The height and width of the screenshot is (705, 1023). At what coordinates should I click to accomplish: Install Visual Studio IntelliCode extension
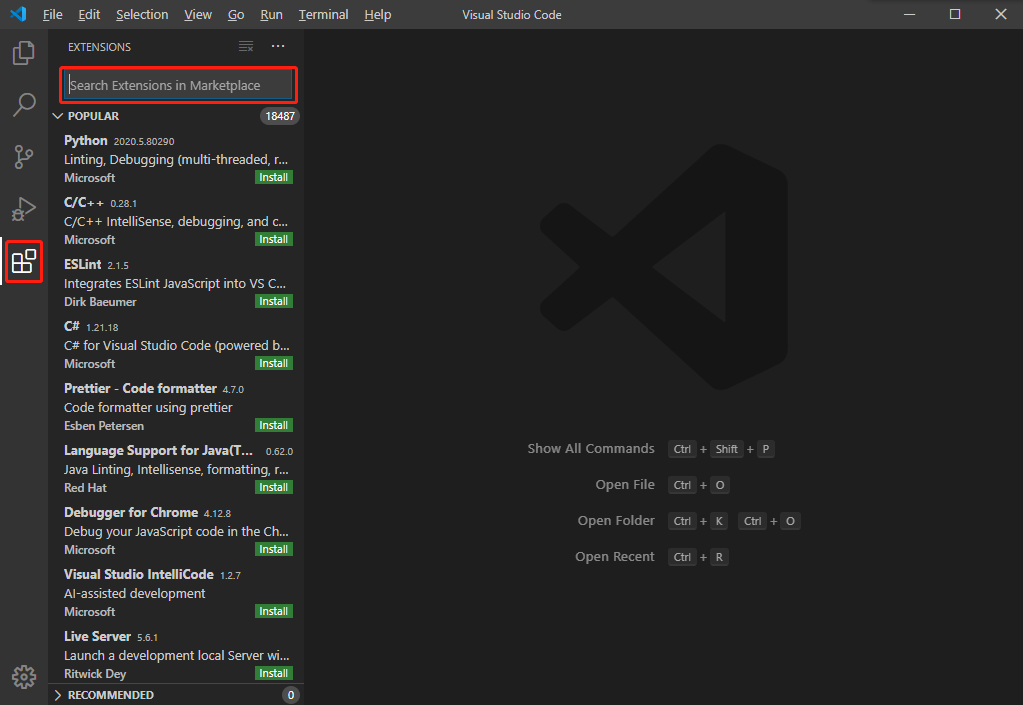274,611
